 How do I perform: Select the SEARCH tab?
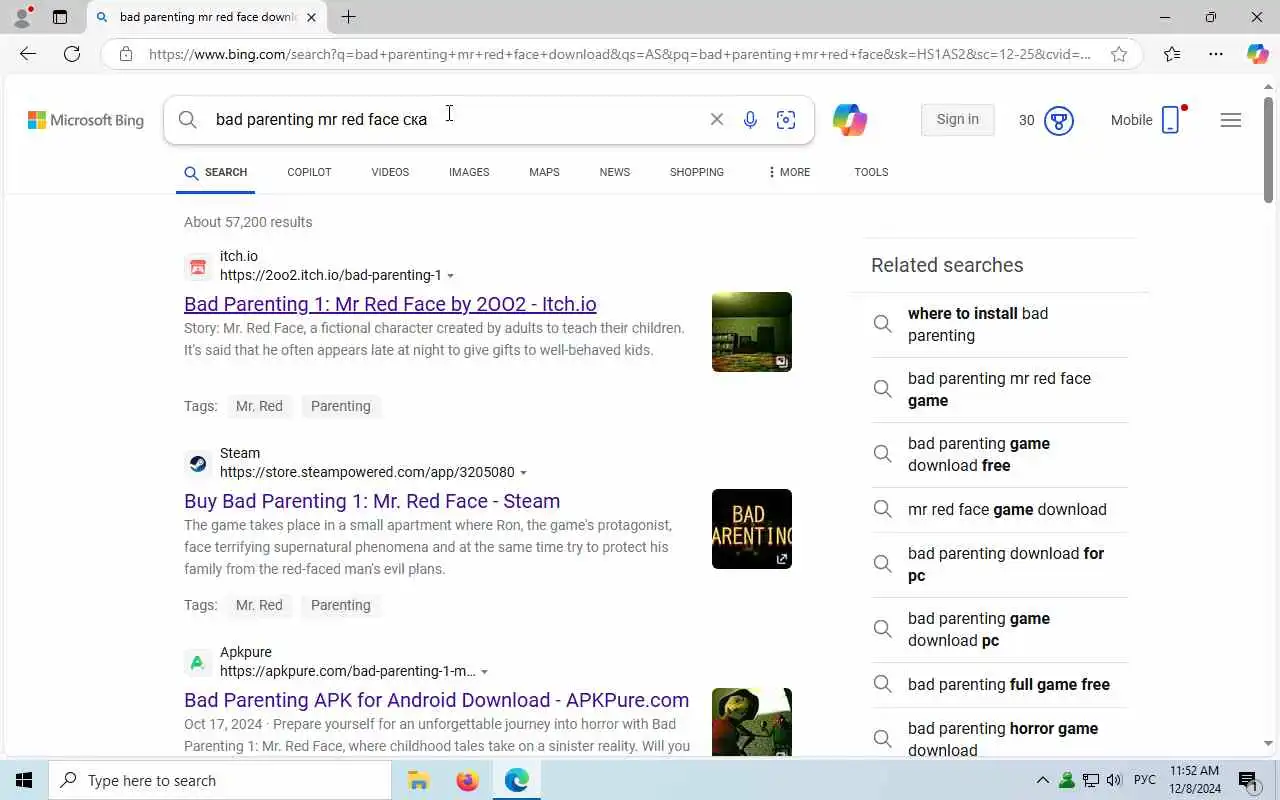point(216,172)
